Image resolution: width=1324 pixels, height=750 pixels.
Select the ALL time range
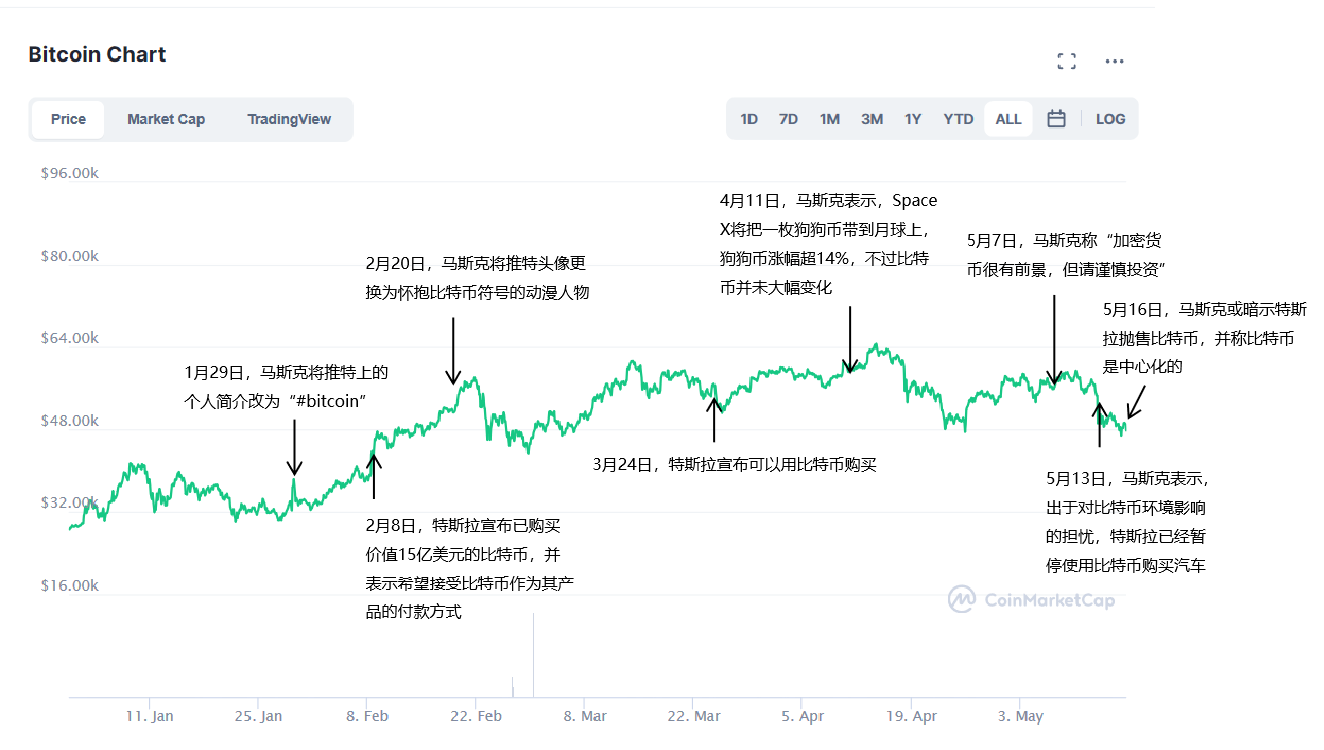tap(1008, 119)
